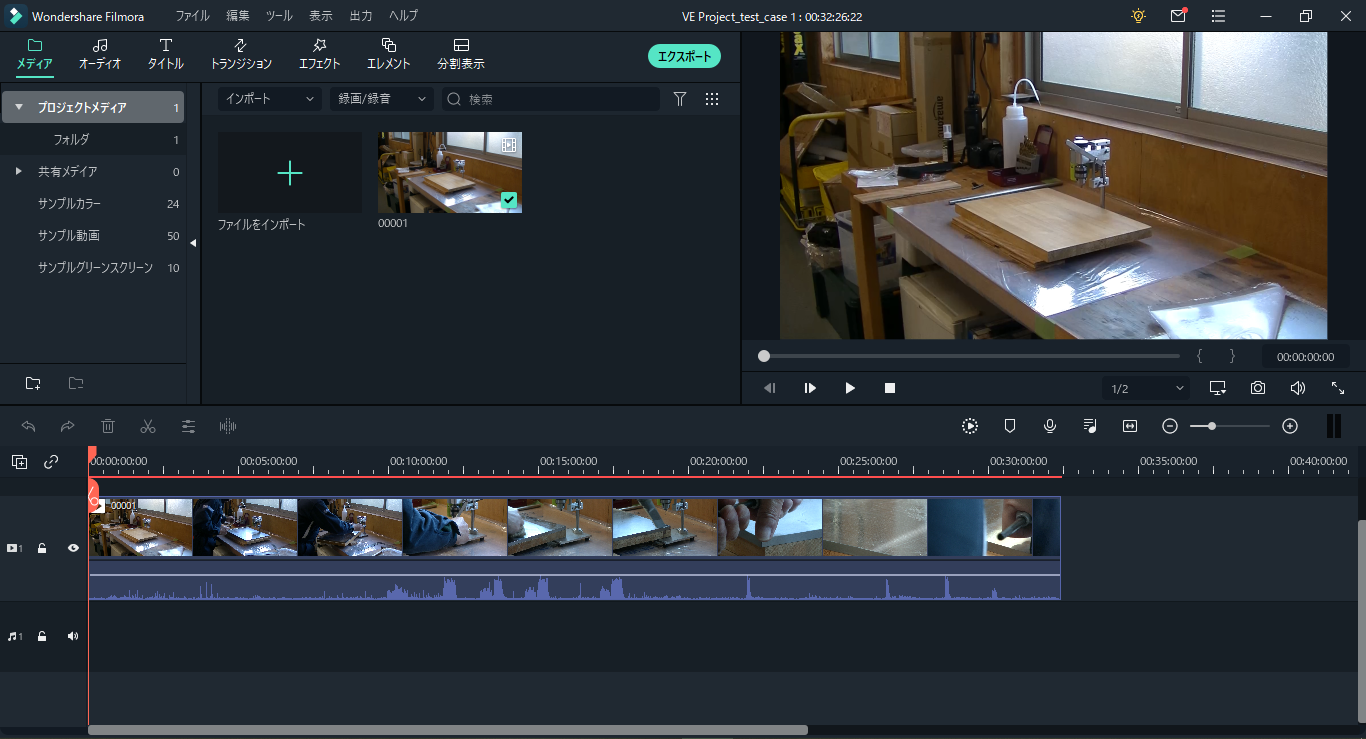
Task: Open the filter icon beside the search box
Action: pyautogui.click(x=680, y=99)
